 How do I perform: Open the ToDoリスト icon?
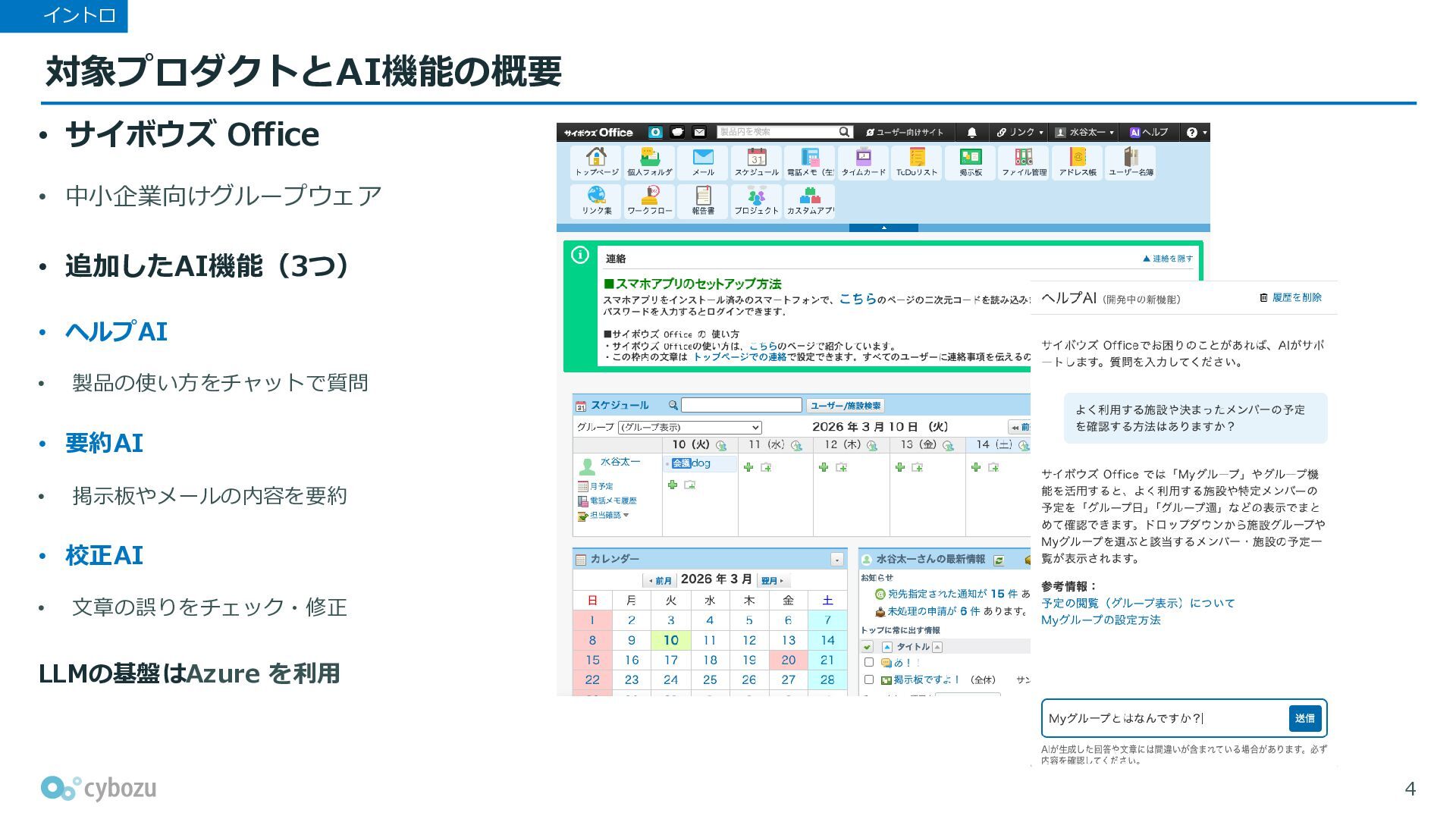pyautogui.click(x=916, y=162)
